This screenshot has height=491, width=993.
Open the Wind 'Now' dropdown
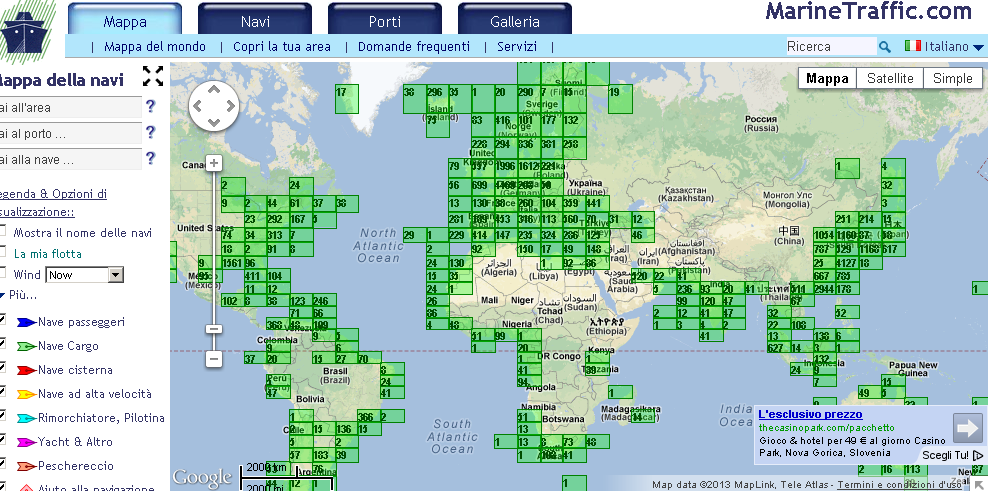84,275
